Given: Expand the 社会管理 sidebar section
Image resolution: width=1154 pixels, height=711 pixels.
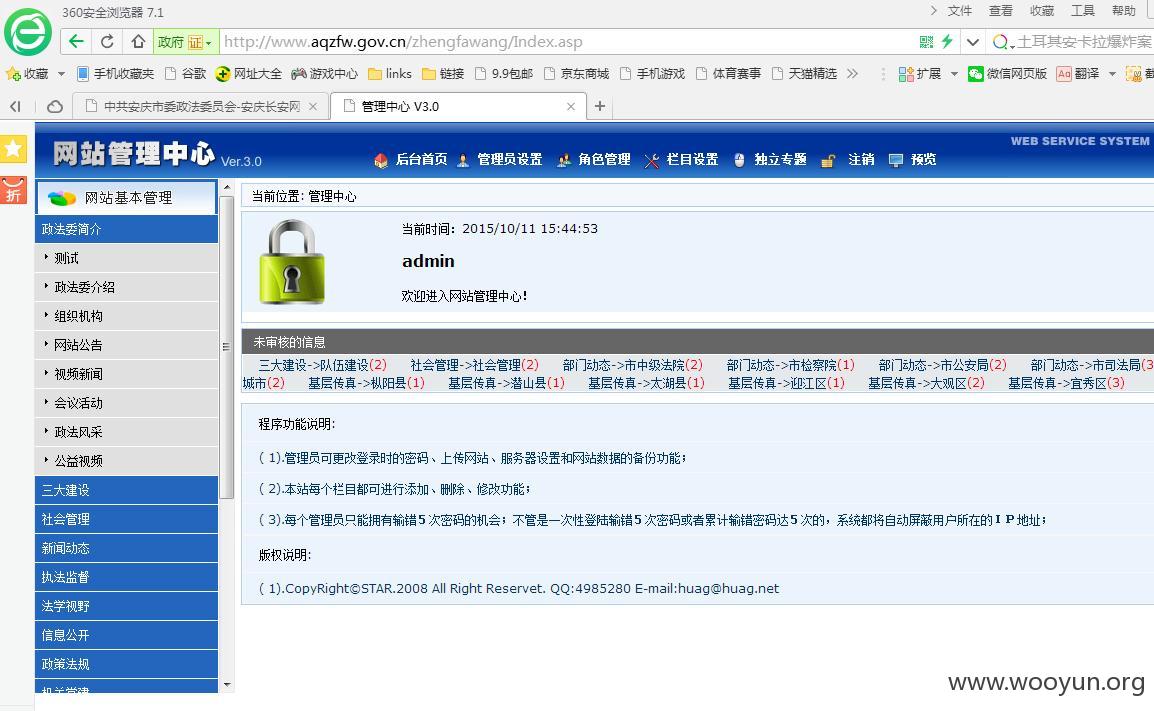Looking at the screenshot, I should click(126, 519).
